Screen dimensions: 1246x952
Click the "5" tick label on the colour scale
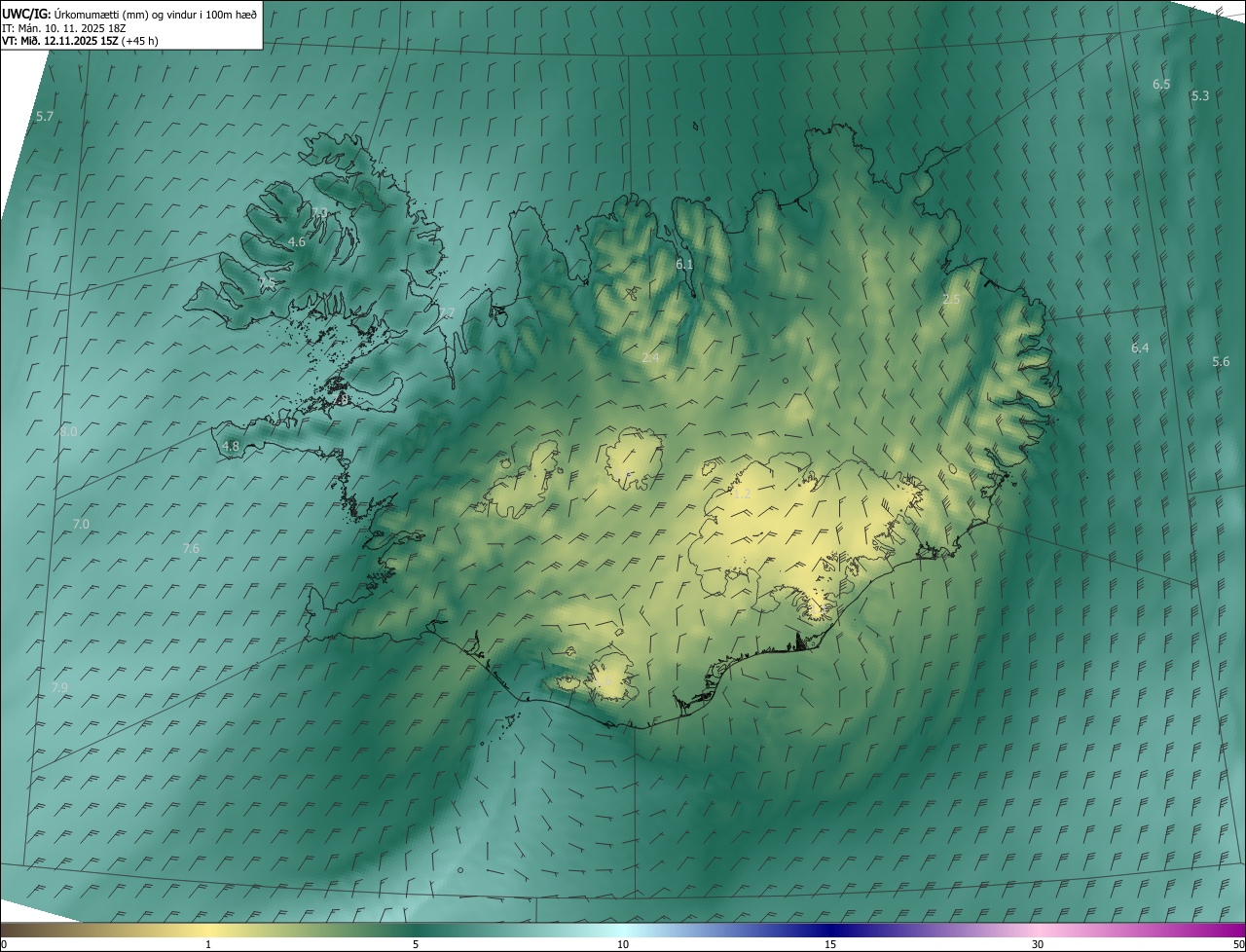[x=416, y=944]
